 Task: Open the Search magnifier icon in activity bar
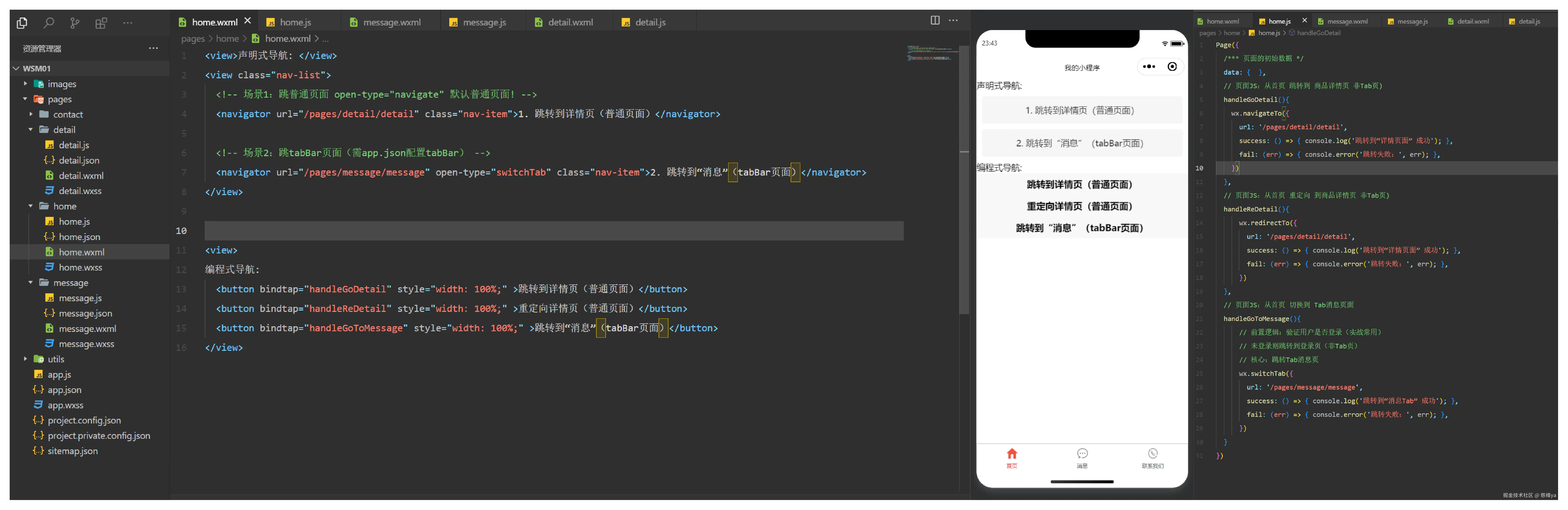pyautogui.click(x=49, y=23)
